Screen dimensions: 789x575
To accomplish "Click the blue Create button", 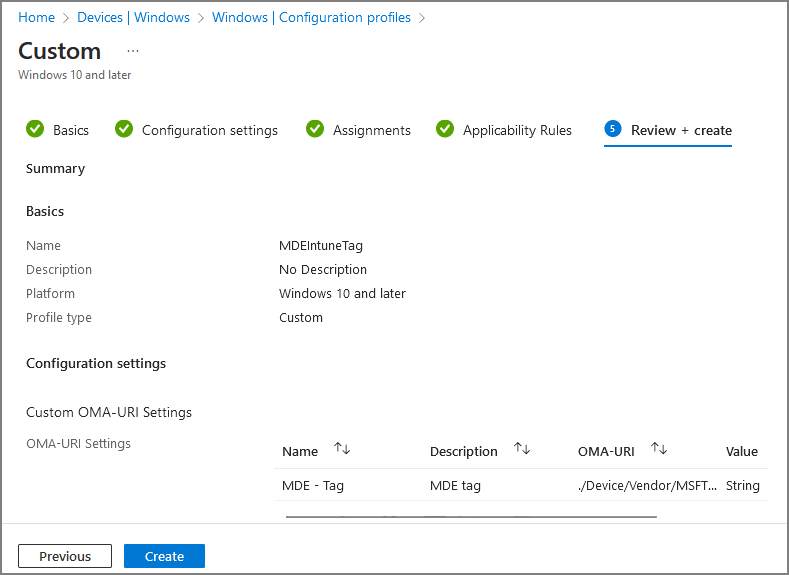I will [x=164, y=556].
